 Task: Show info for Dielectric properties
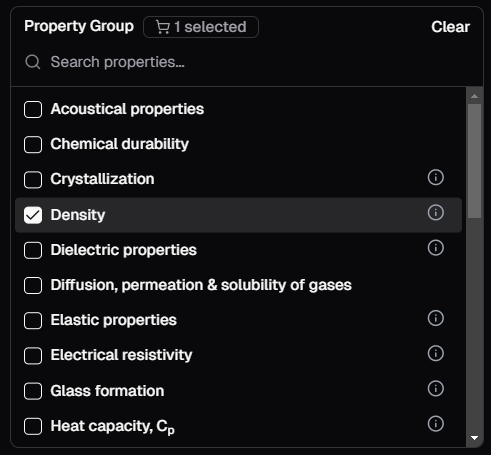coord(435,248)
